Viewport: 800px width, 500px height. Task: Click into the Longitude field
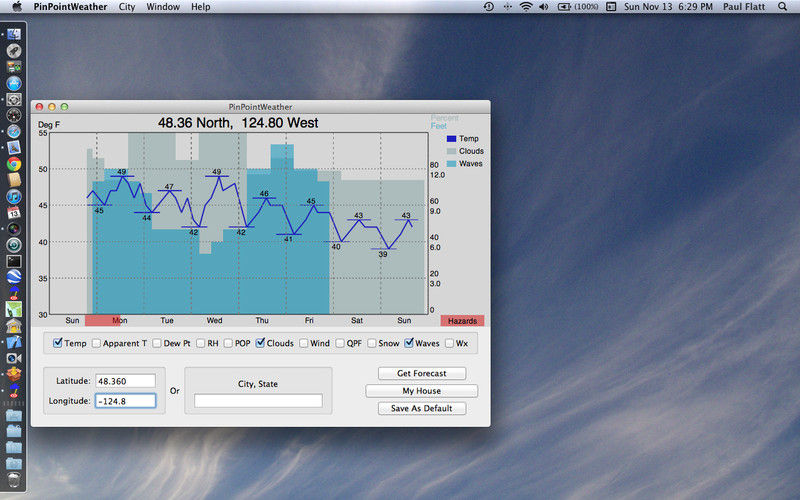pyautogui.click(x=126, y=401)
